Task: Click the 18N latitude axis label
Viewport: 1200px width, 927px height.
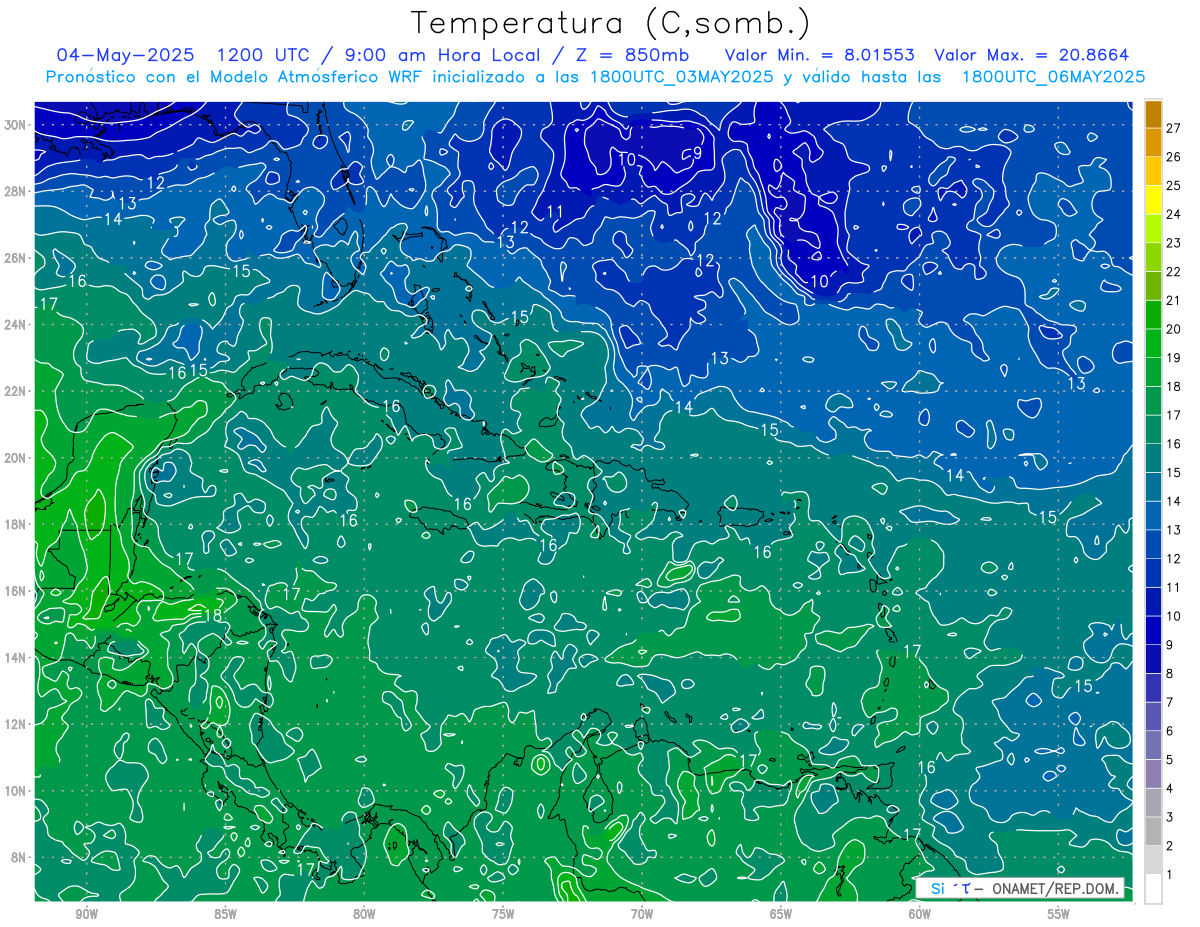Action: [15, 524]
